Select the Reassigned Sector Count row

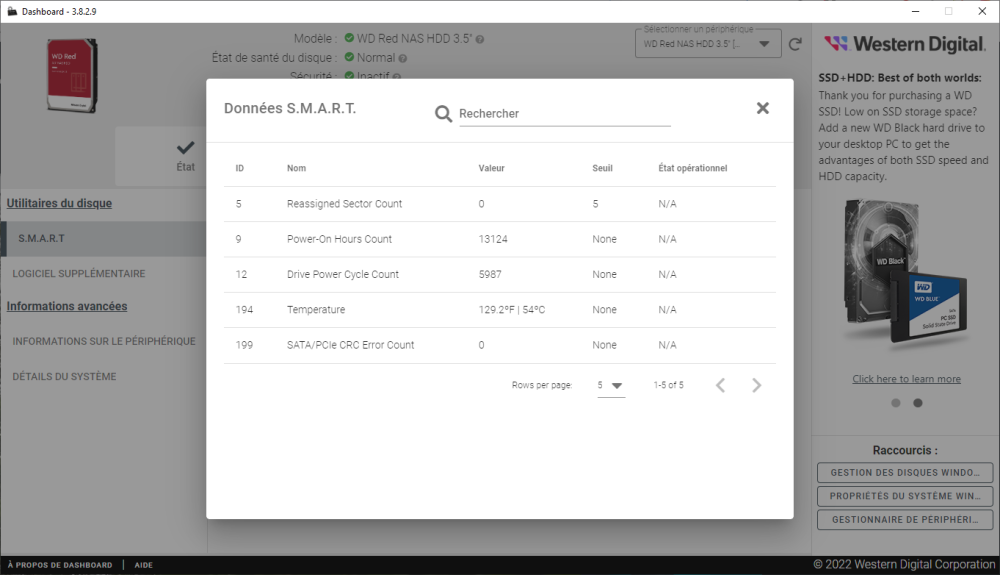click(500, 204)
